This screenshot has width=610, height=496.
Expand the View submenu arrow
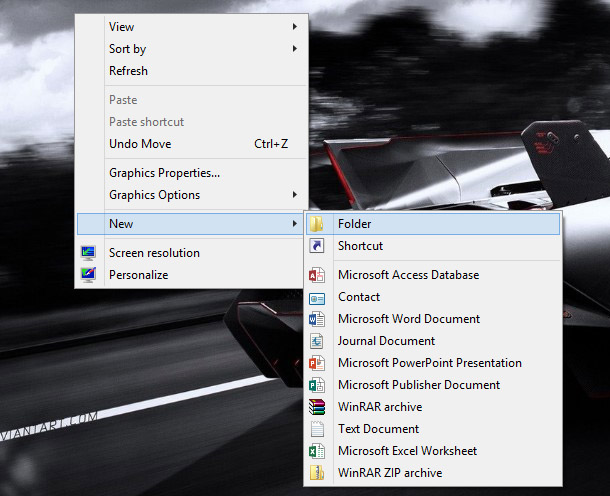pyautogui.click(x=294, y=26)
